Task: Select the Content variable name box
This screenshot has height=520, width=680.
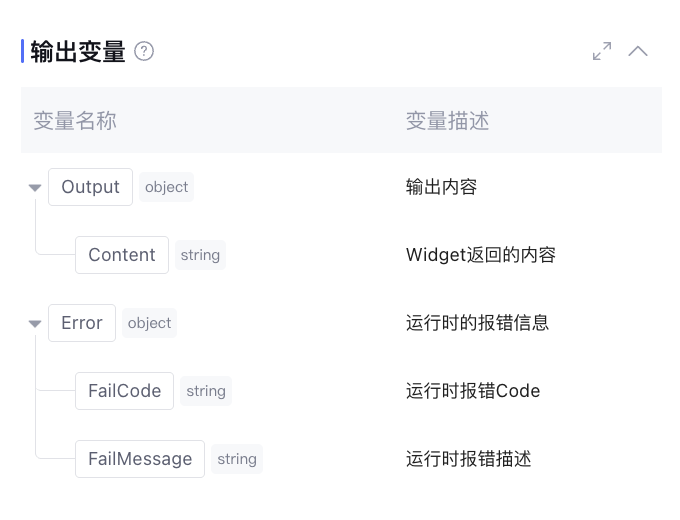Action: [x=122, y=255]
